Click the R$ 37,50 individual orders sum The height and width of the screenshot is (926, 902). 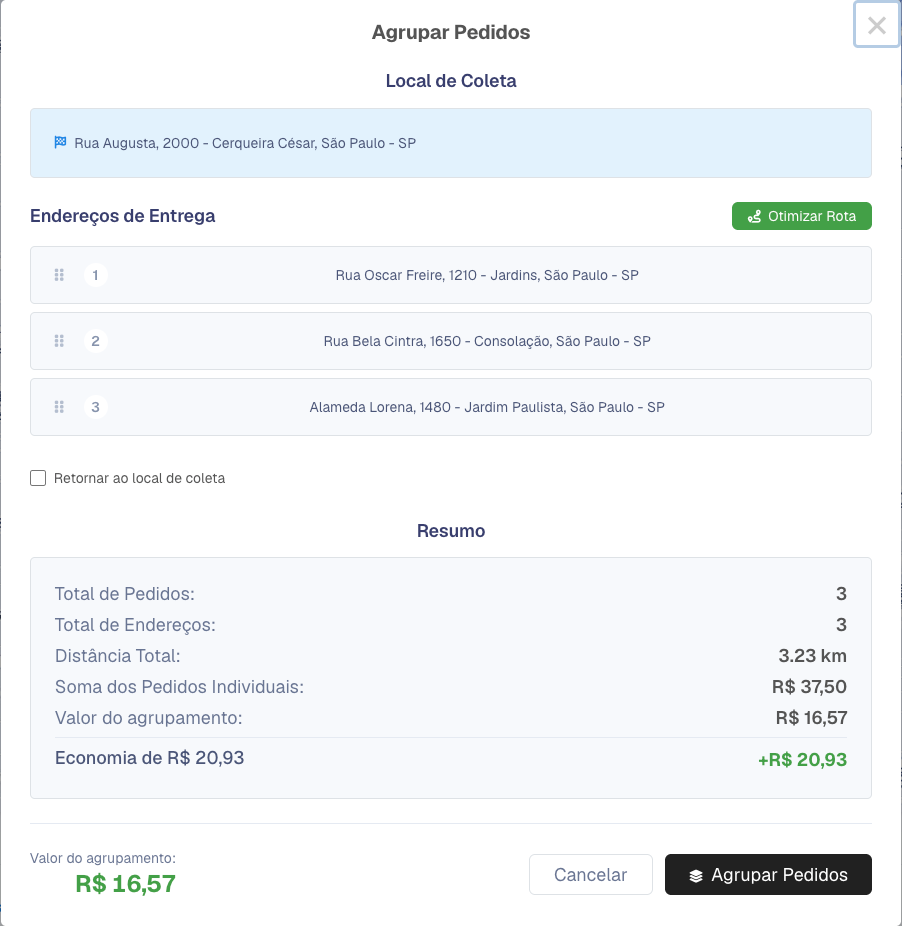pyautogui.click(x=809, y=687)
